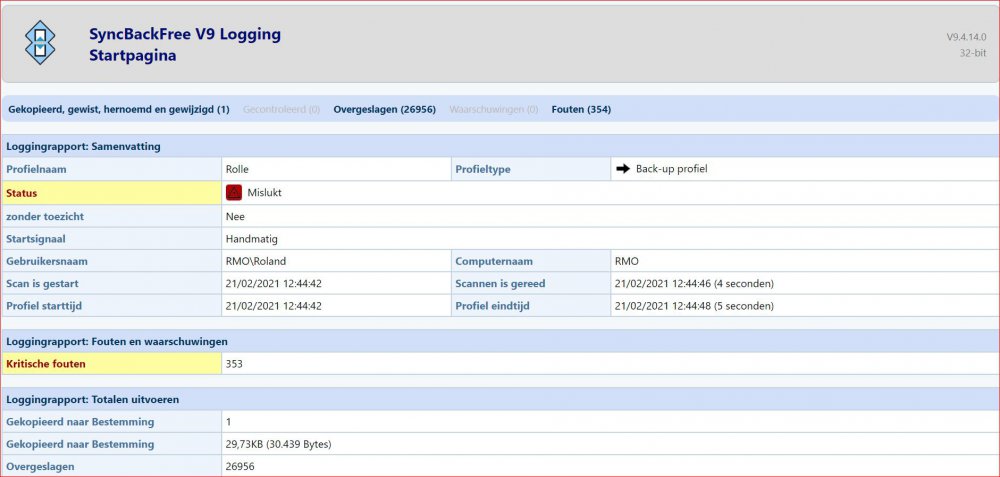
Task: Select the username value RMO\Roland
Action: coord(256,261)
